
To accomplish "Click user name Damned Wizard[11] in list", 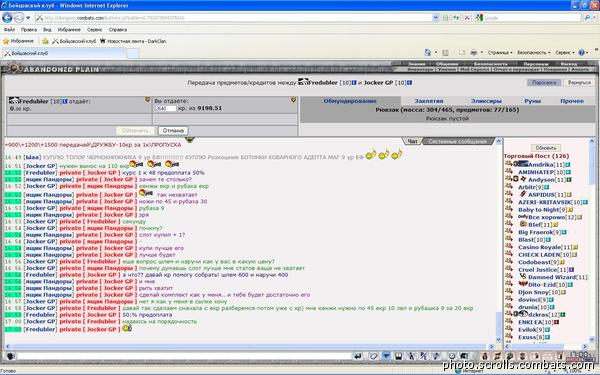I will pyautogui.click(x=558, y=277).
